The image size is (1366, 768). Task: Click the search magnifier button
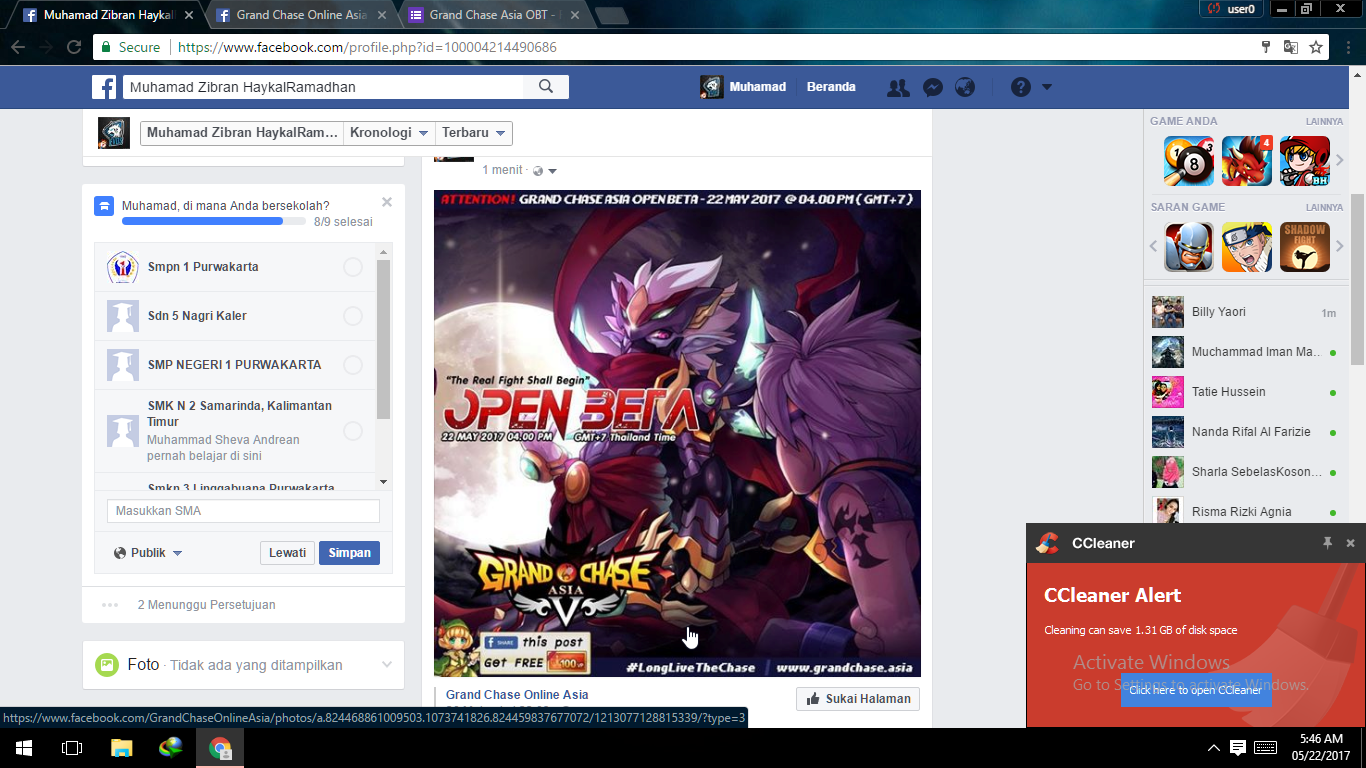(x=546, y=87)
